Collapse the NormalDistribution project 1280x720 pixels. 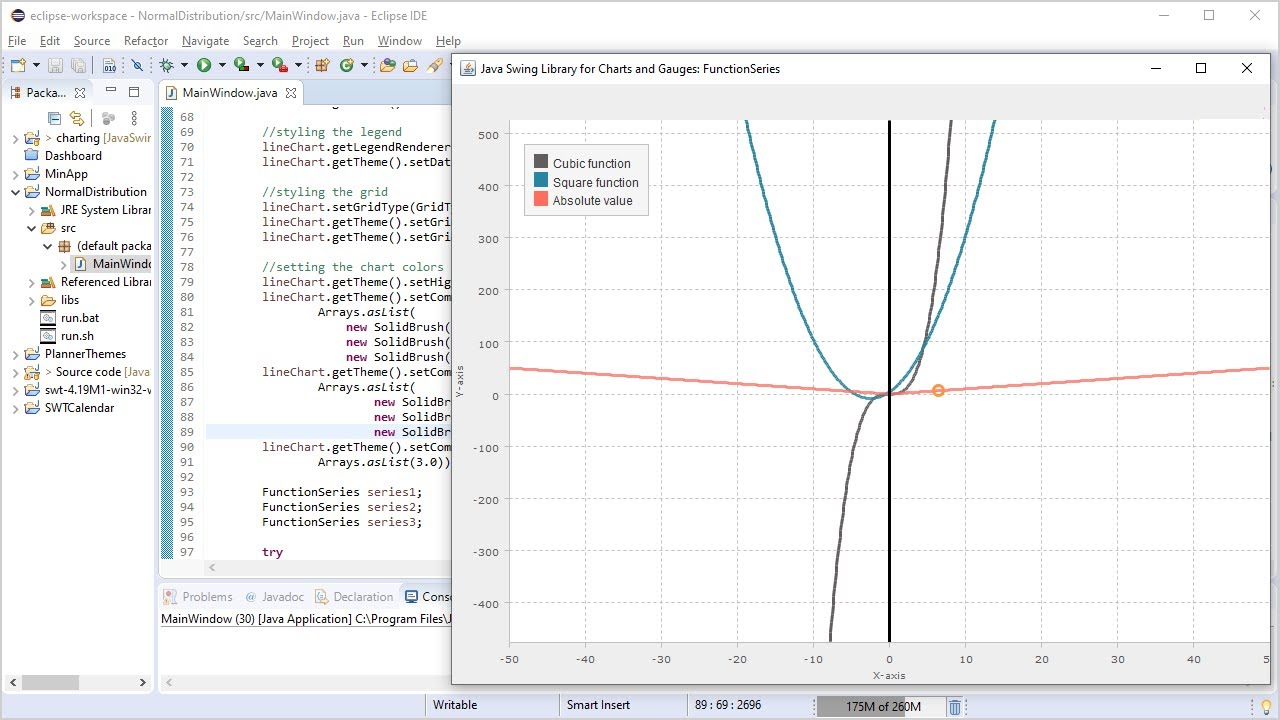[16, 192]
